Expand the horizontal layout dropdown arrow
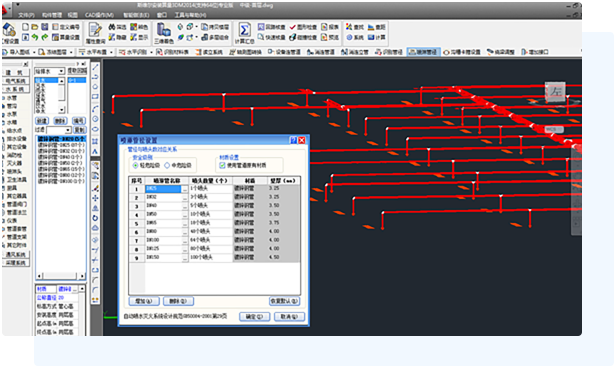Screen dimensions: 616x368 coord(111,52)
